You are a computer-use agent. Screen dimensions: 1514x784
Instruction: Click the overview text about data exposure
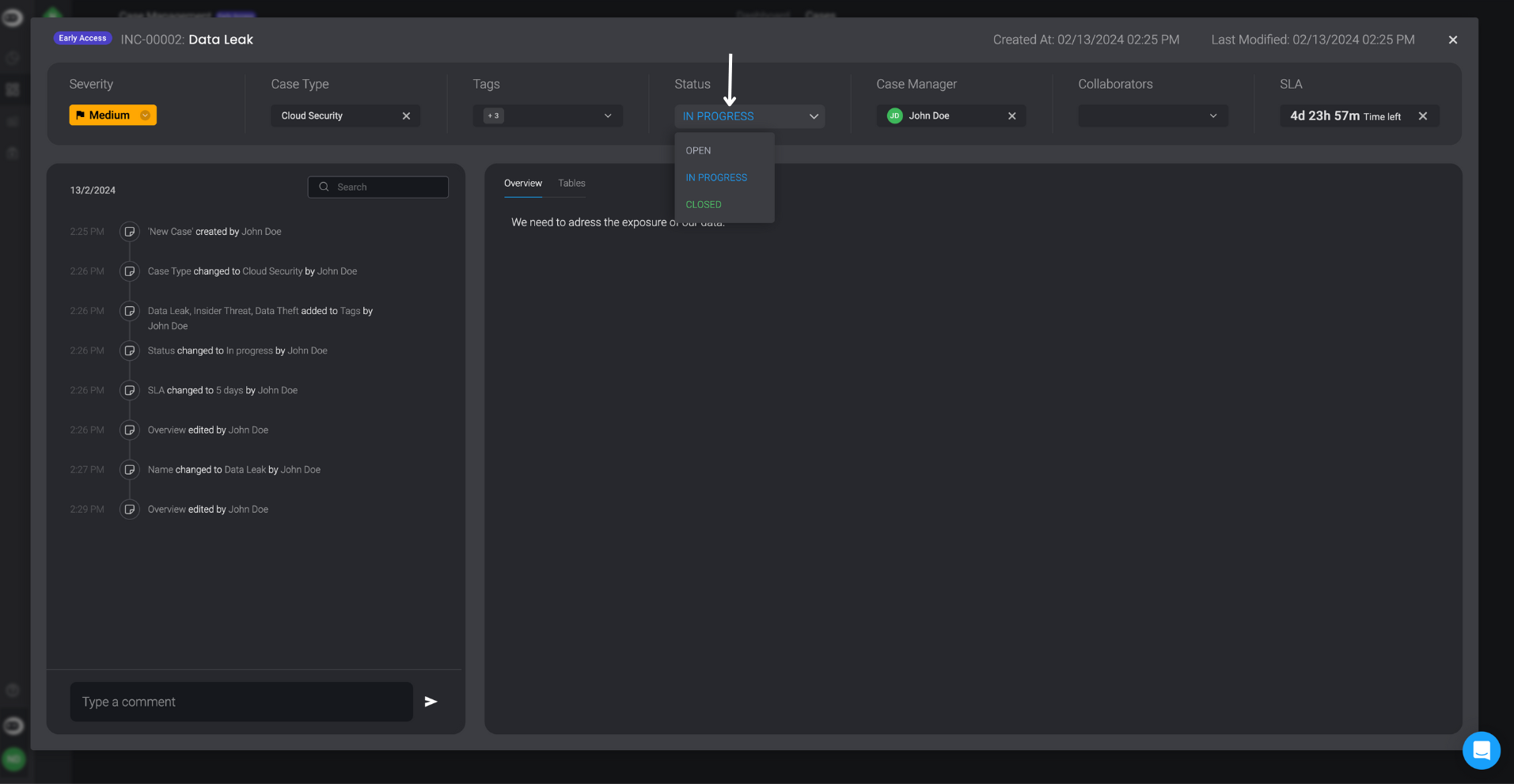617,222
